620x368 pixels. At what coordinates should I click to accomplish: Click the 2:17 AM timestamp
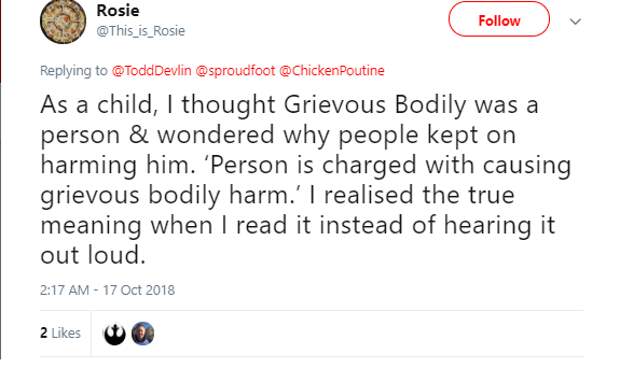pyautogui.click(x=64, y=290)
